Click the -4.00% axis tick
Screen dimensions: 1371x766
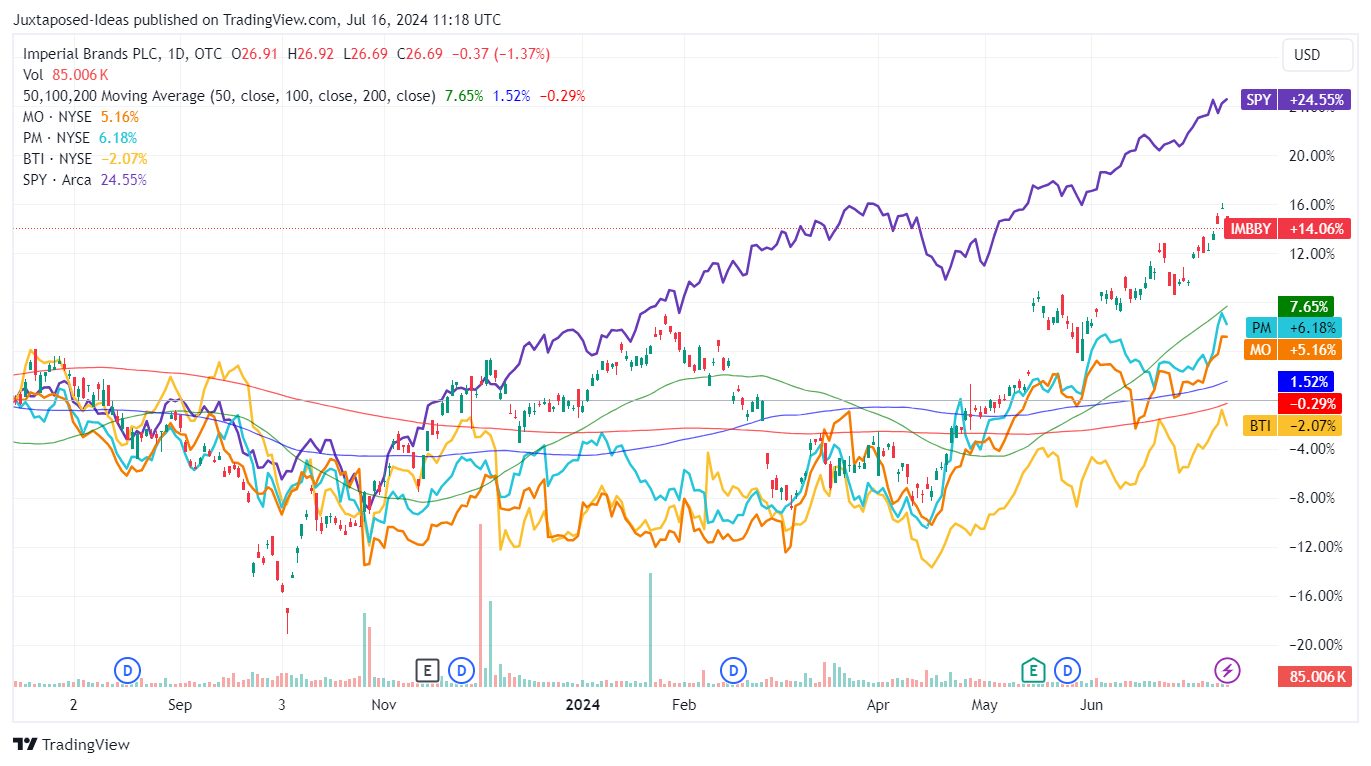(1311, 449)
